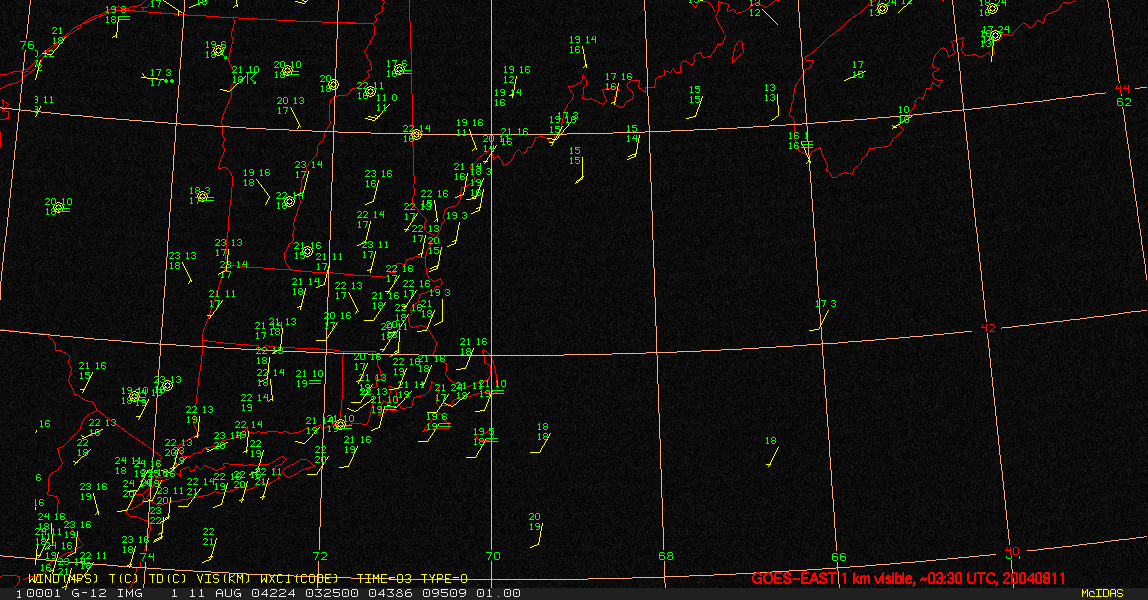
Task: Click the 19 16 over 12 station plot
Action: coord(515,75)
